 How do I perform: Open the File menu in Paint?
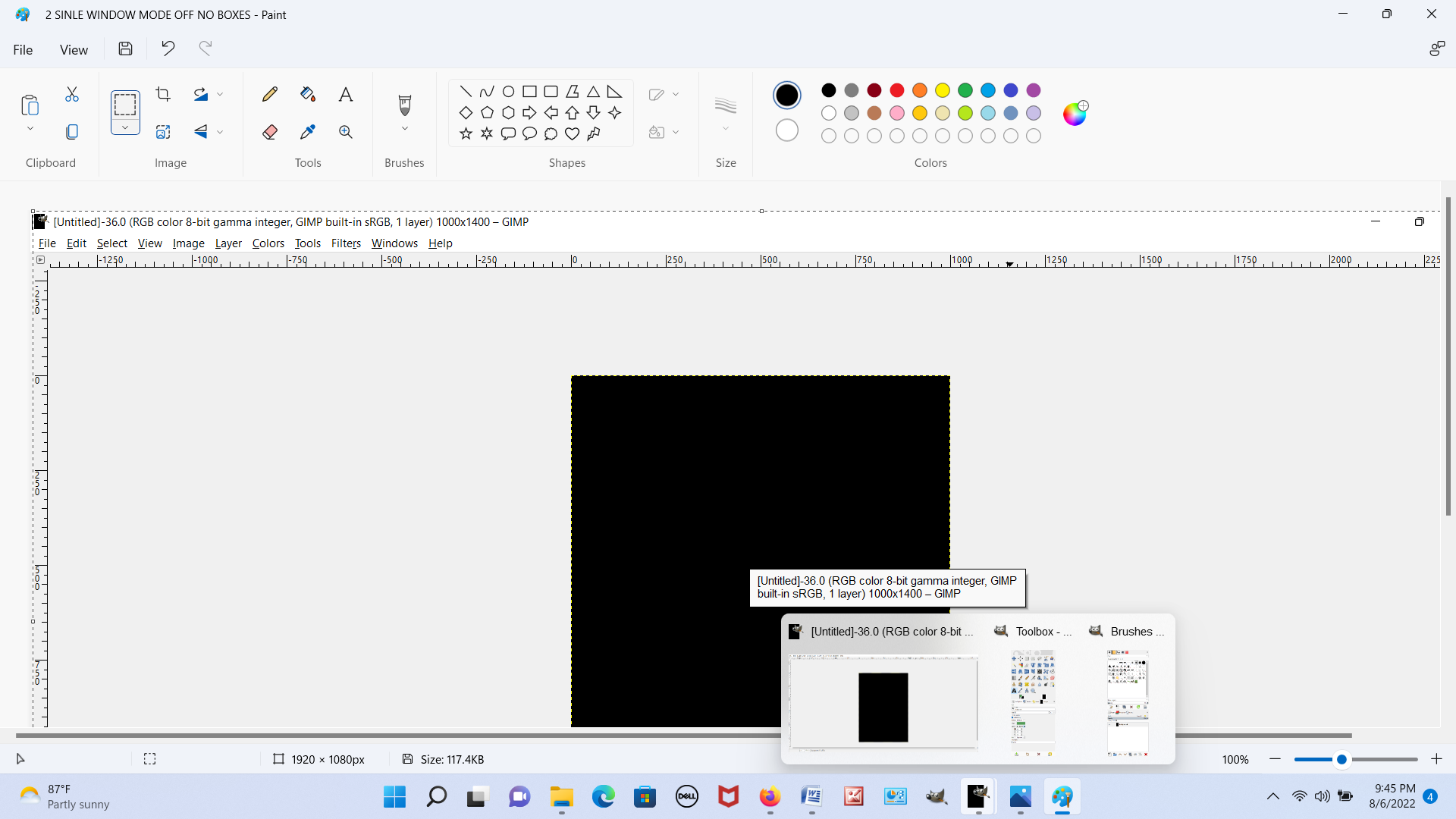click(23, 49)
